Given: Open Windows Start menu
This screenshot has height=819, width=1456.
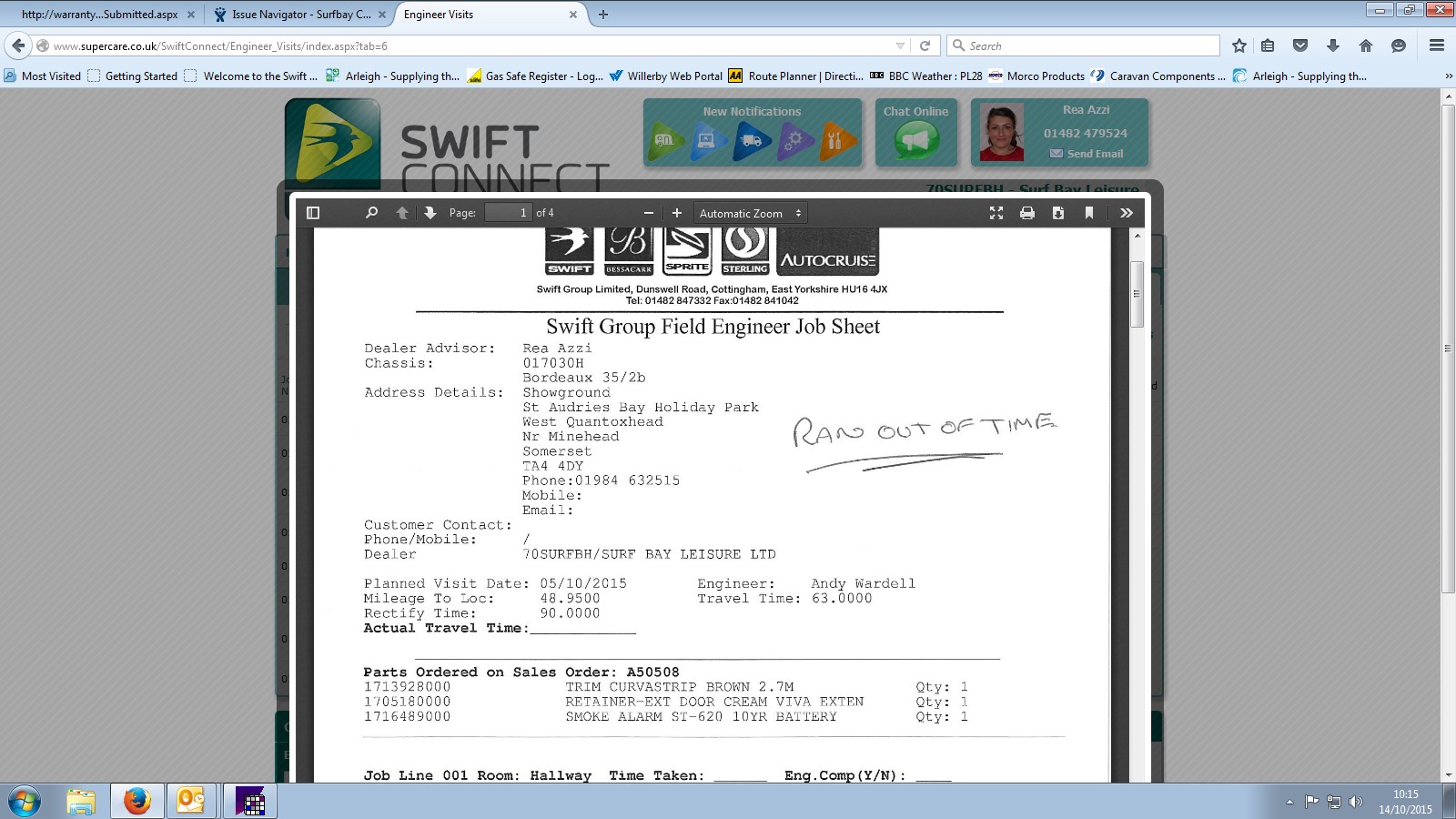Looking at the screenshot, I should (24, 802).
